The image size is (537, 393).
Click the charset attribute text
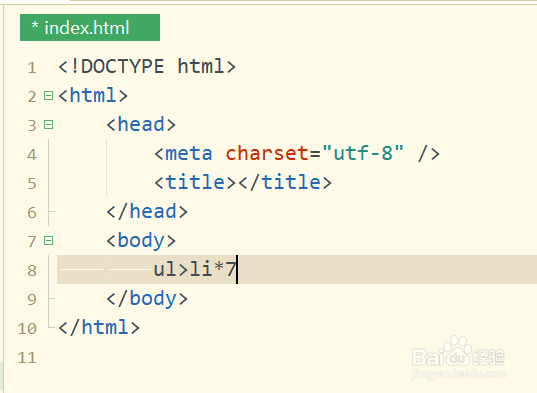tap(267, 153)
